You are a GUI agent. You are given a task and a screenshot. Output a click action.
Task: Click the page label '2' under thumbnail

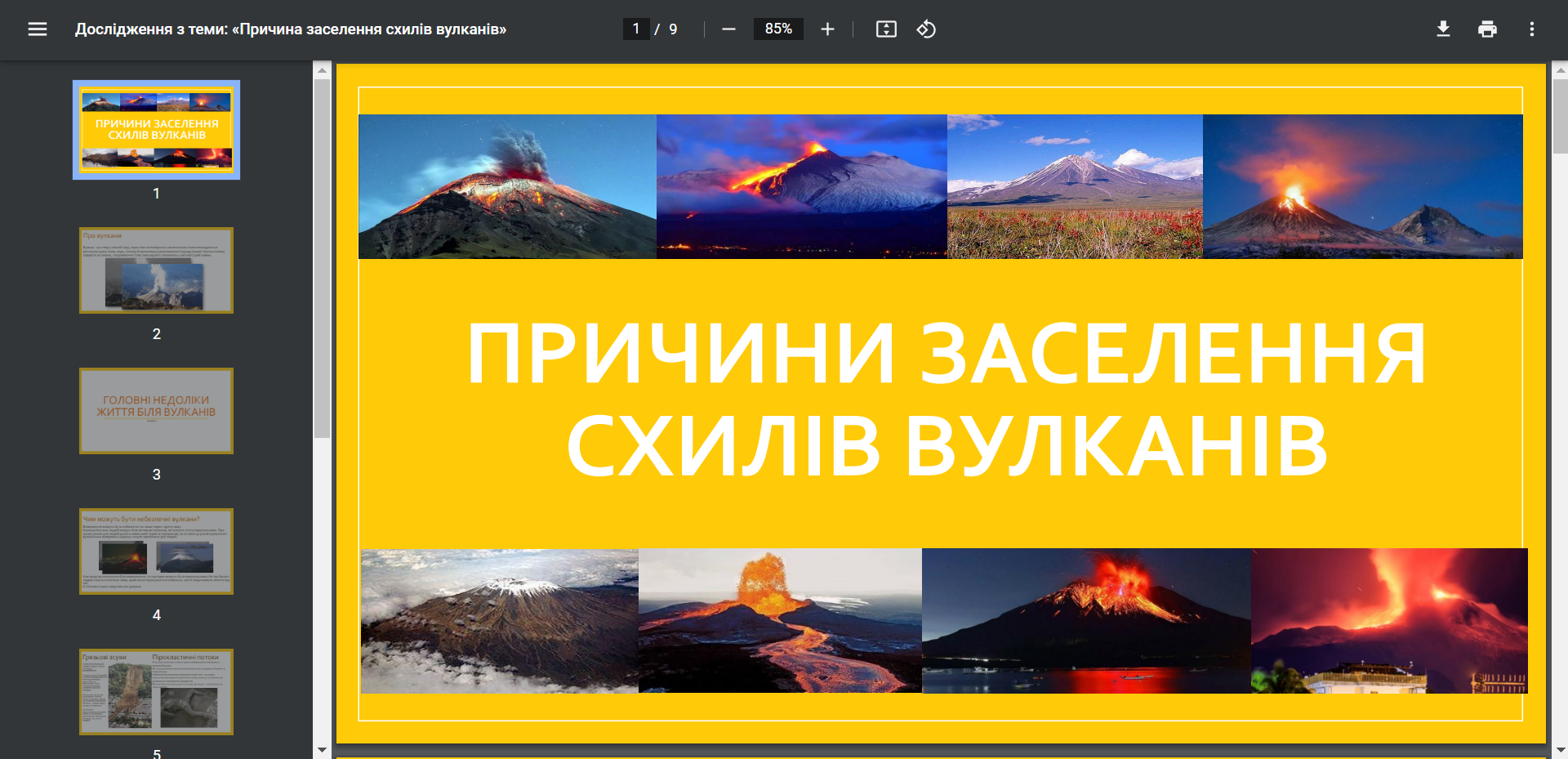pyautogui.click(x=157, y=334)
